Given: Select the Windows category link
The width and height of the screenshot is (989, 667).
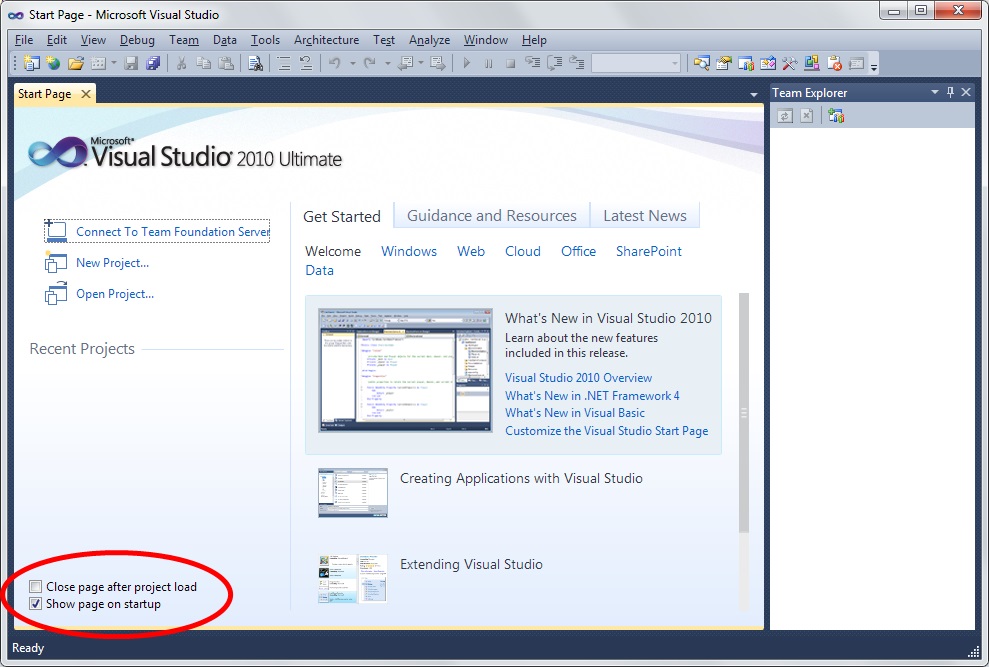Looking at the screenshot, I should tap(409, 251).
